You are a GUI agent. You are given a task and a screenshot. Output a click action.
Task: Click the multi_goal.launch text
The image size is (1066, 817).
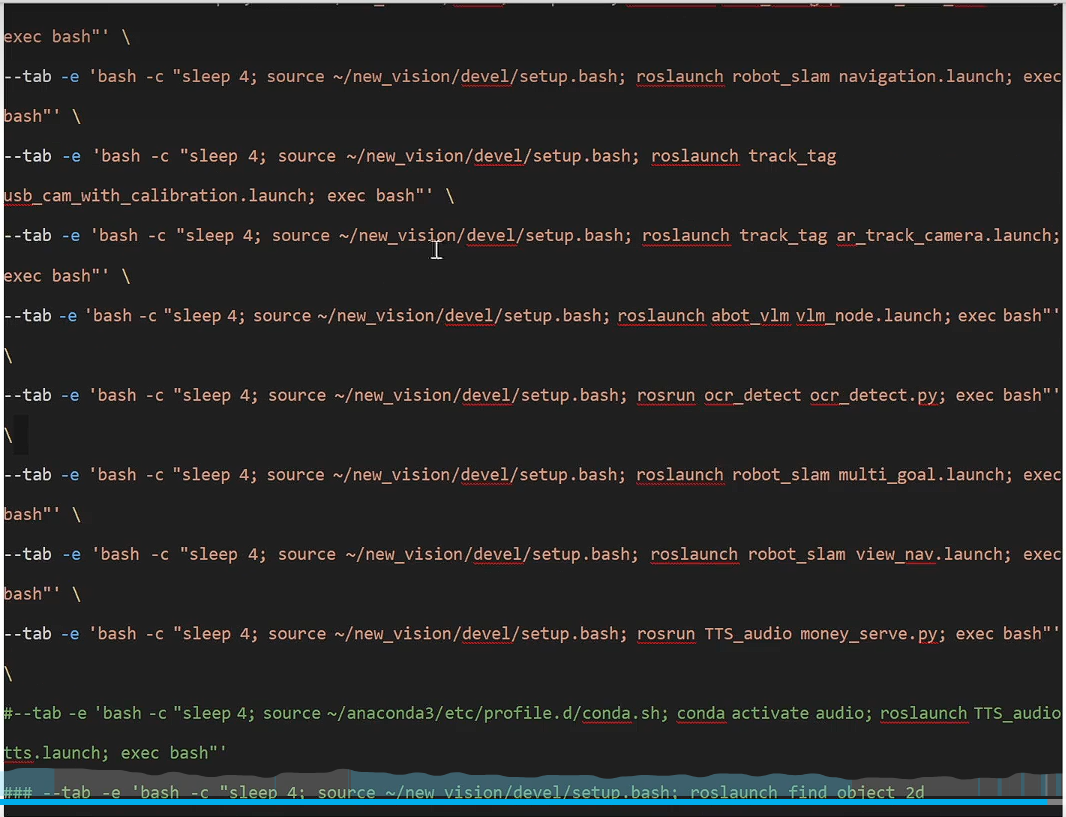(923, 475)
